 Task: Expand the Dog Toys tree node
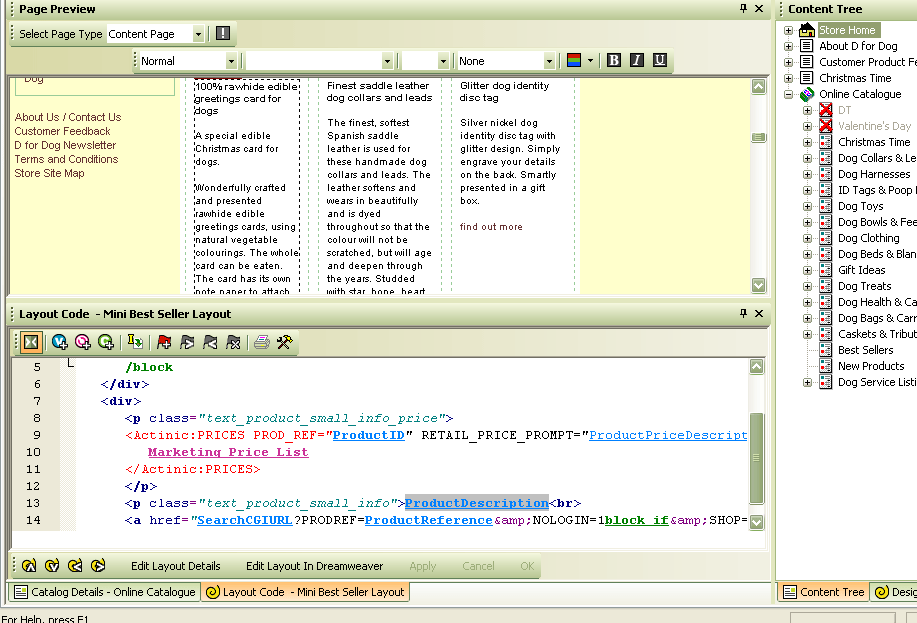[x=808, y=206]
